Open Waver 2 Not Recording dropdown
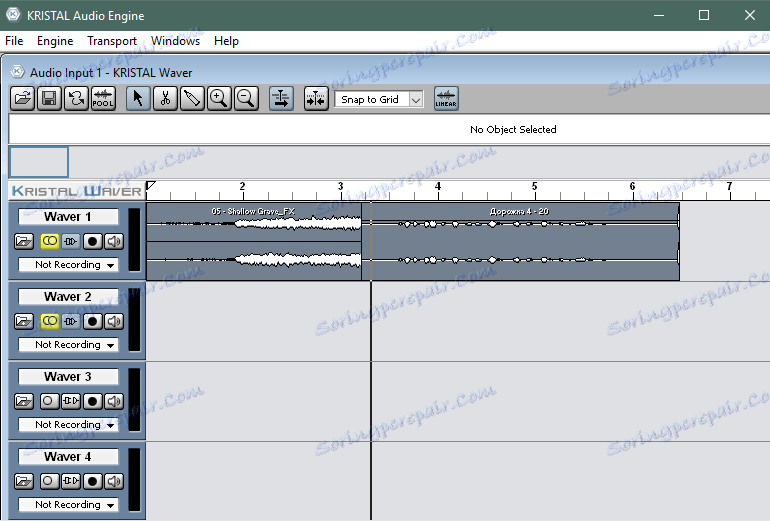This screenshot has width=770, height=522. pos(68,345)
